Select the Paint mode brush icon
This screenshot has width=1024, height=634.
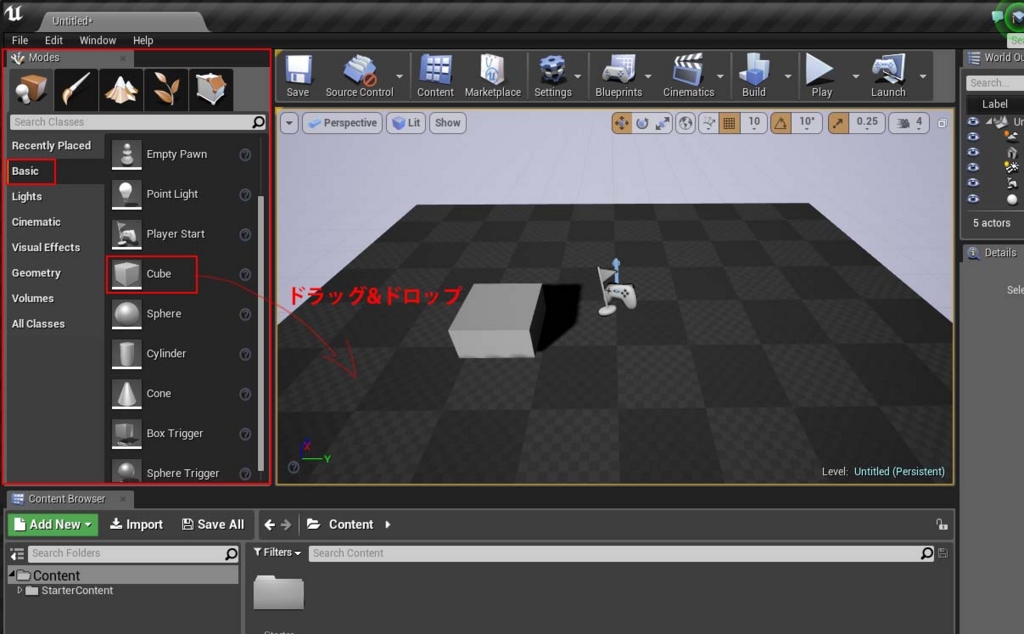point(76,89)
